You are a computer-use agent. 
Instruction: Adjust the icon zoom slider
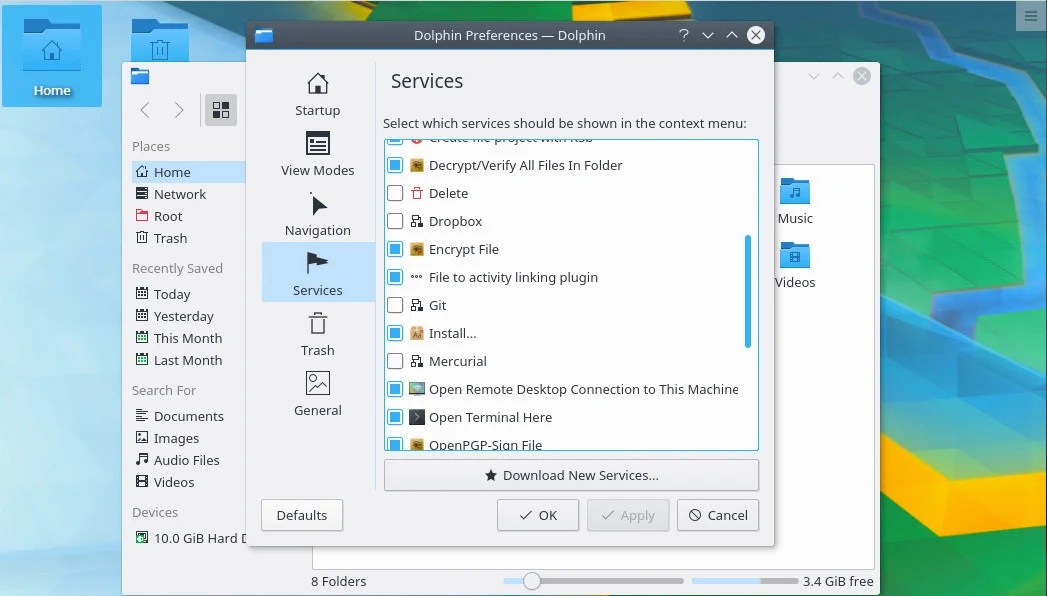pos(531,580)
